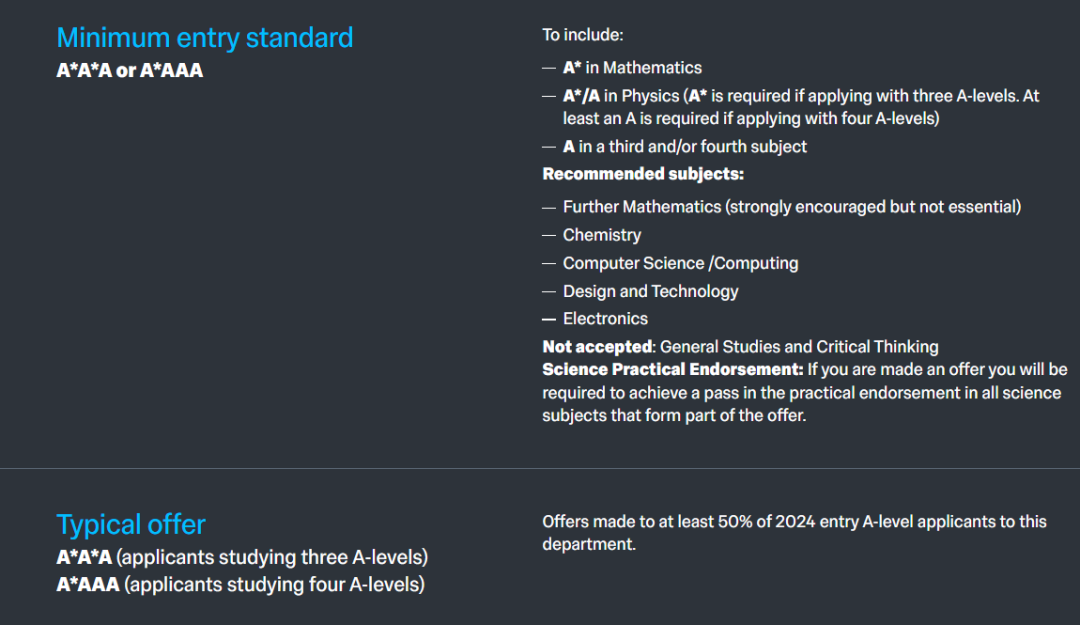The image size is (1080, 625).
Task: Click the Chemistry list item
Action: pyautogui.click(x=602, y=235)
